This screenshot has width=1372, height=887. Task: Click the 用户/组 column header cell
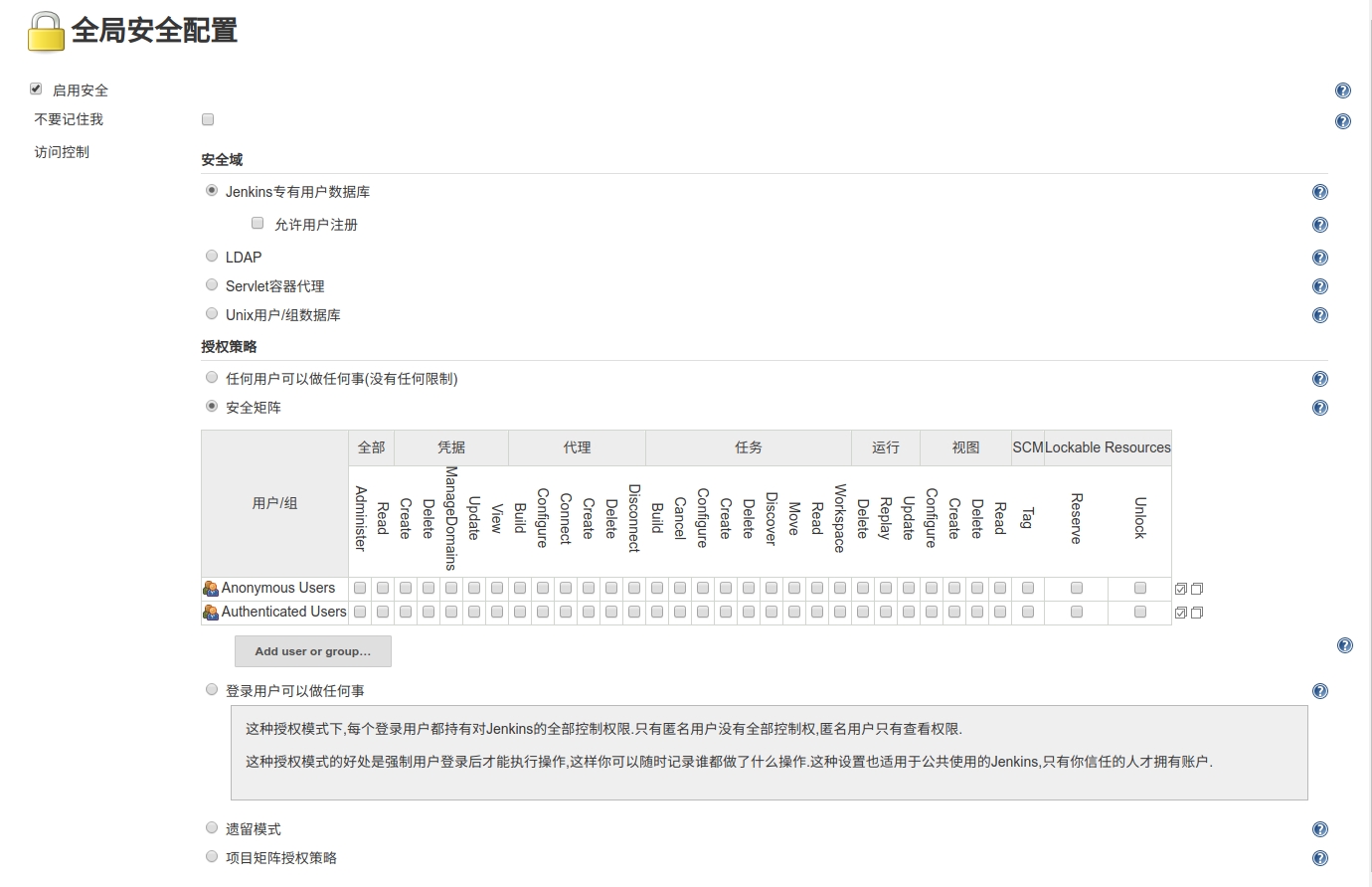click(x=275, y=503)
